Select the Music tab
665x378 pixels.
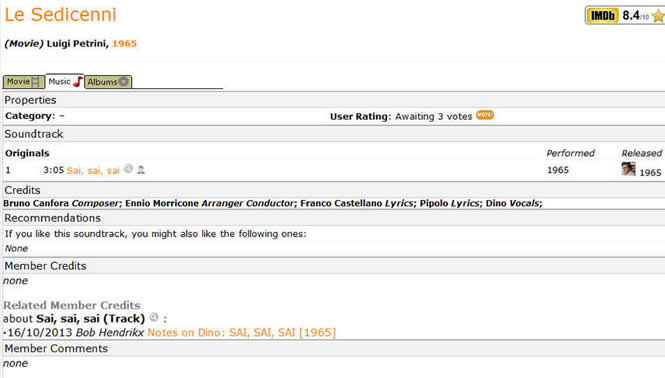tap(64, 81)
